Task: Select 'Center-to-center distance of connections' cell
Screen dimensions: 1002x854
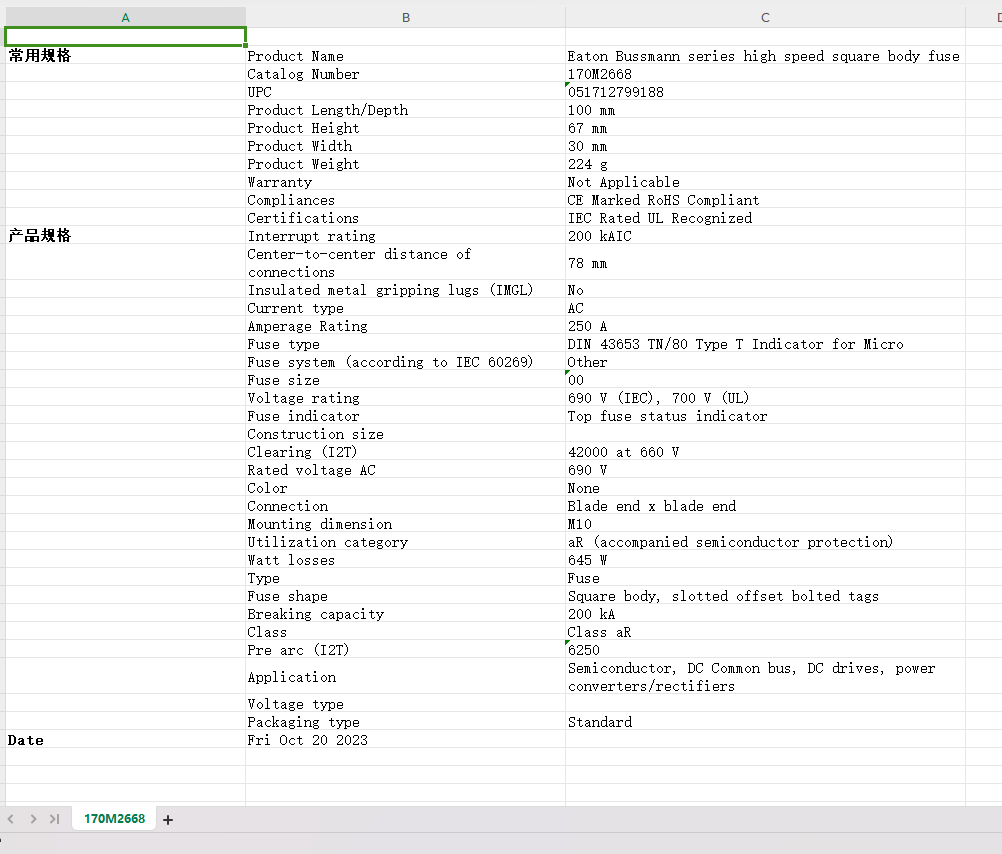Action: (x=406, y=263)
